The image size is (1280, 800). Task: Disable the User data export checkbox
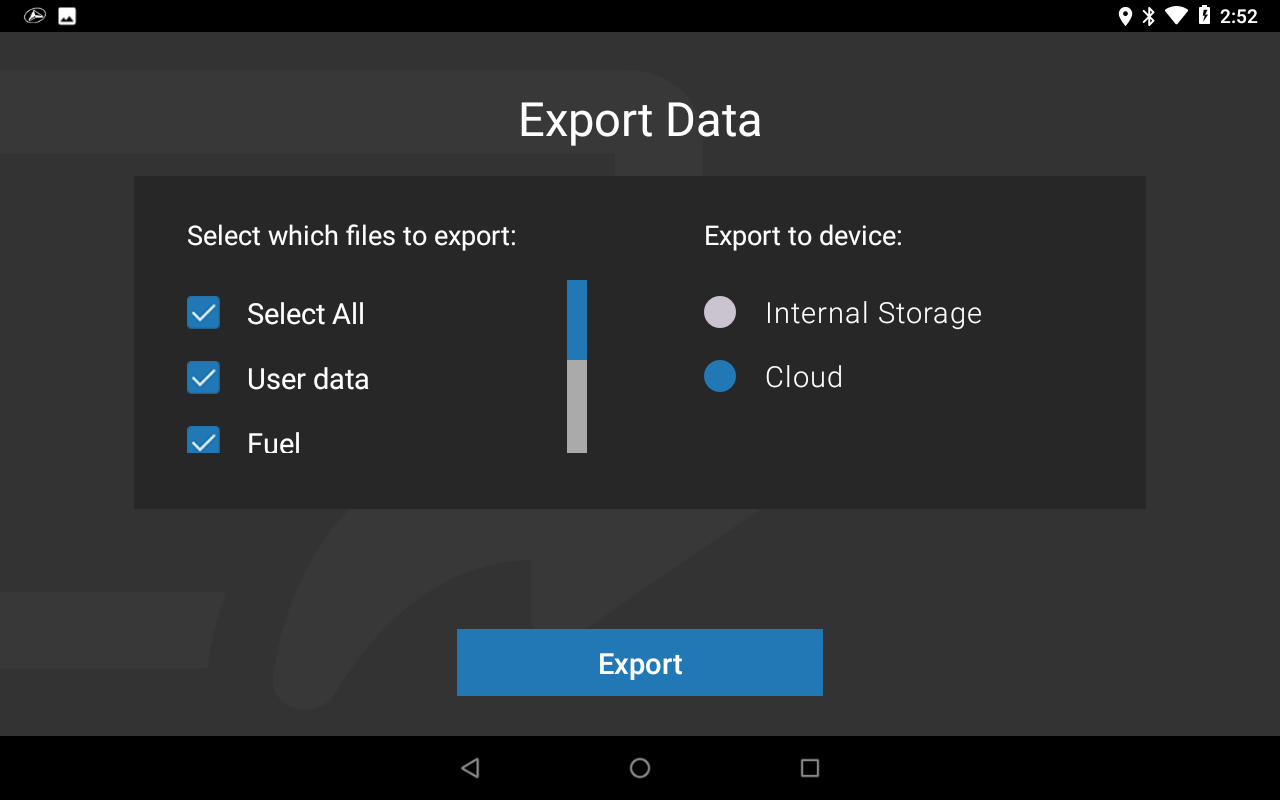point(203,377)
